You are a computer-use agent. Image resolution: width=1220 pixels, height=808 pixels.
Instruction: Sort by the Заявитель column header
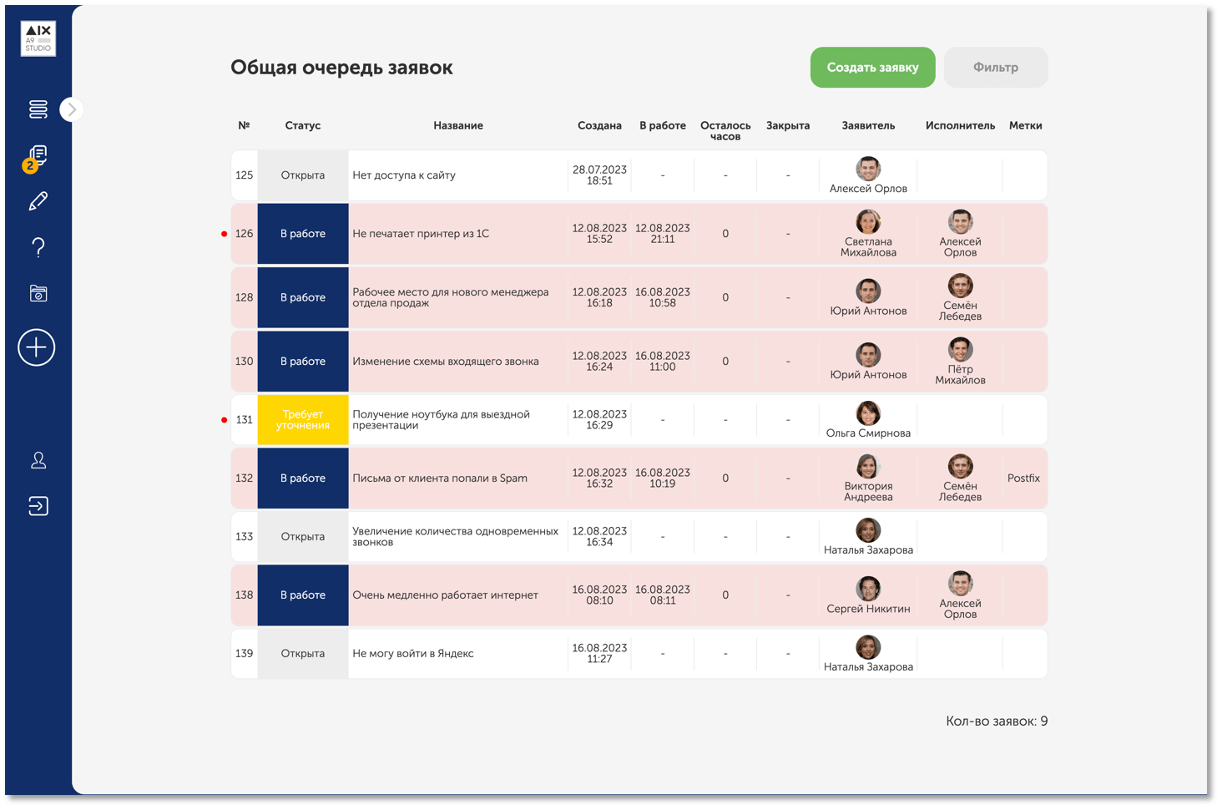(868, 126)
